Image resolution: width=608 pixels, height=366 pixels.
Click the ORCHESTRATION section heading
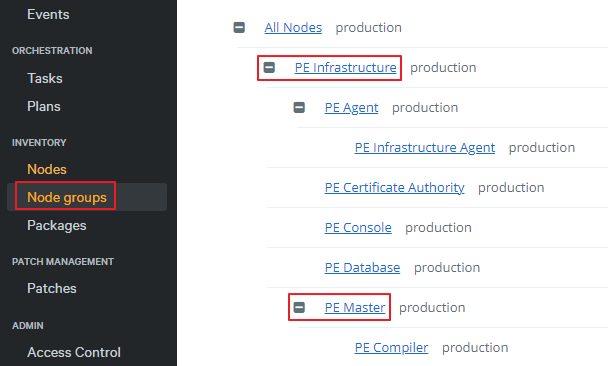tap(52, 51)
